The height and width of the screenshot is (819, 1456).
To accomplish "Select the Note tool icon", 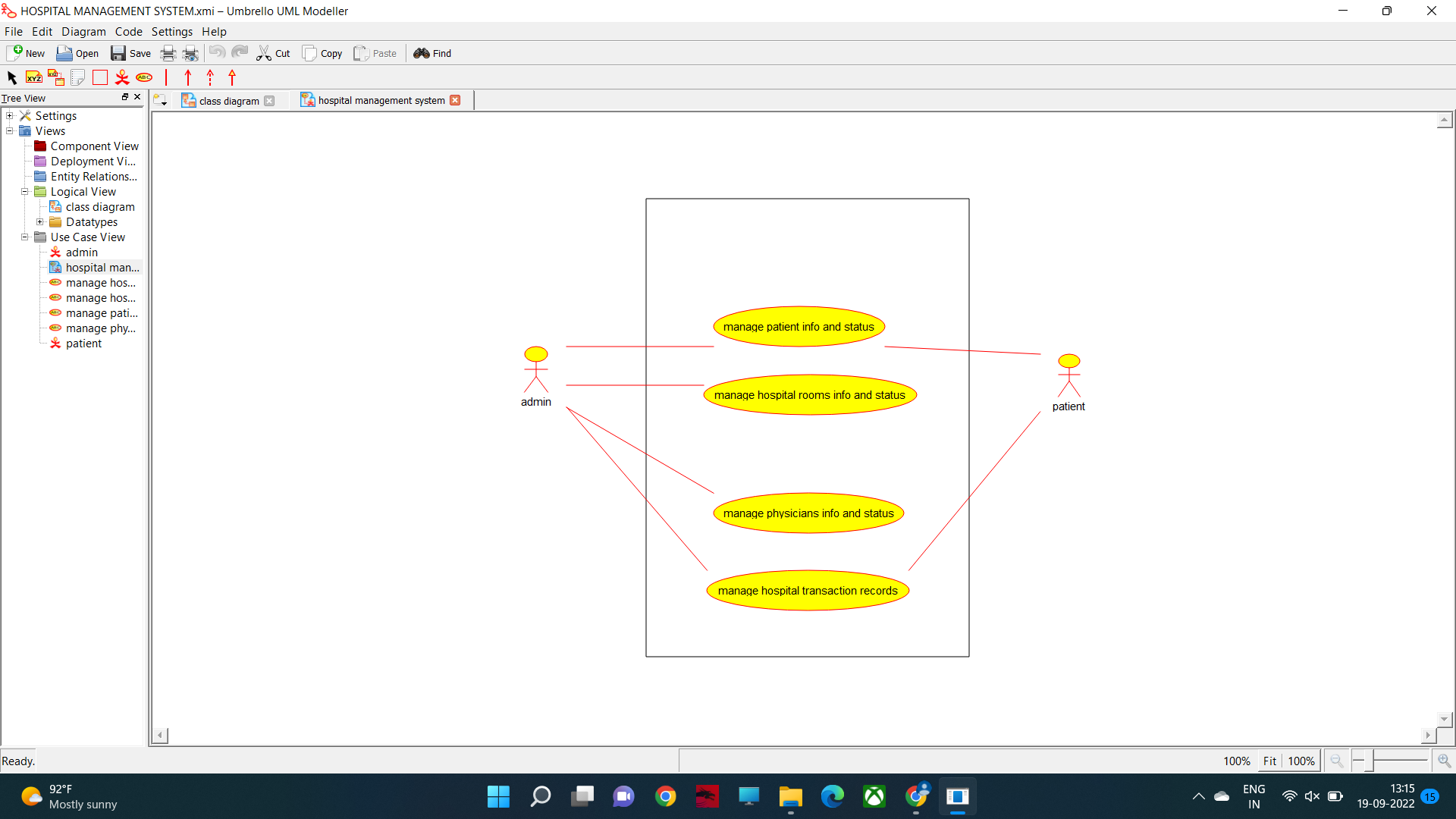I will 77,77.
